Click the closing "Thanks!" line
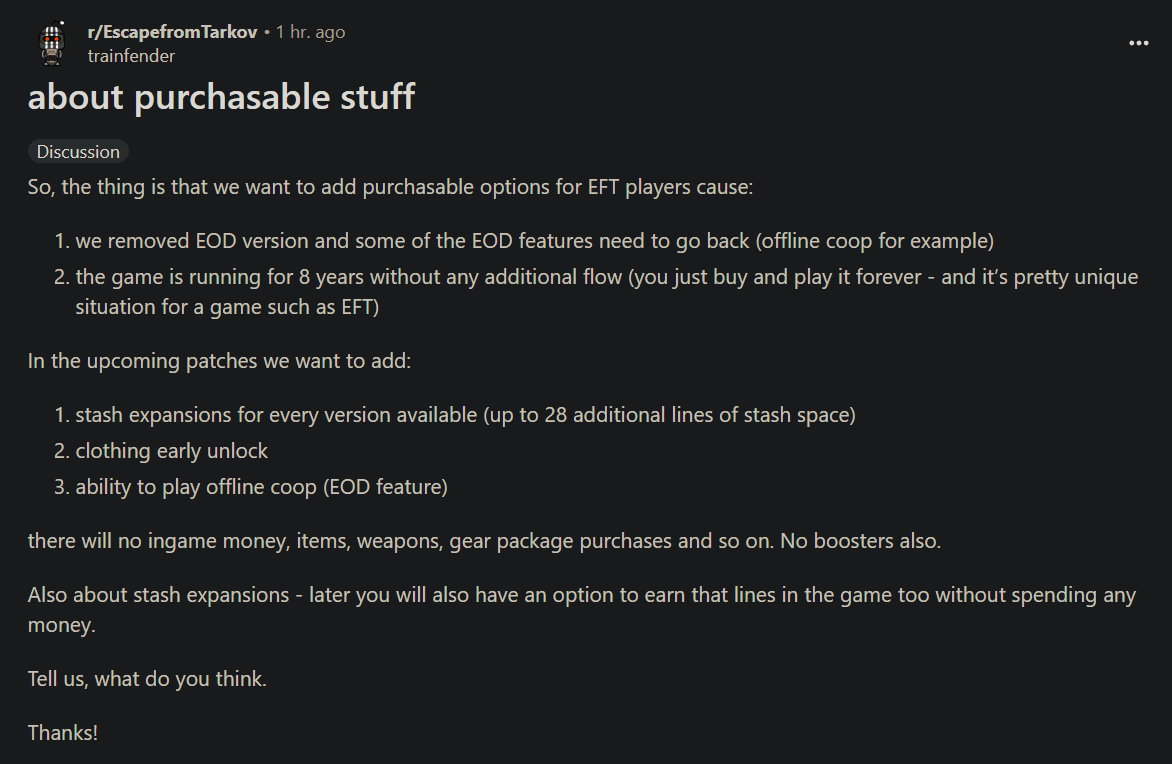 [63, 733]
